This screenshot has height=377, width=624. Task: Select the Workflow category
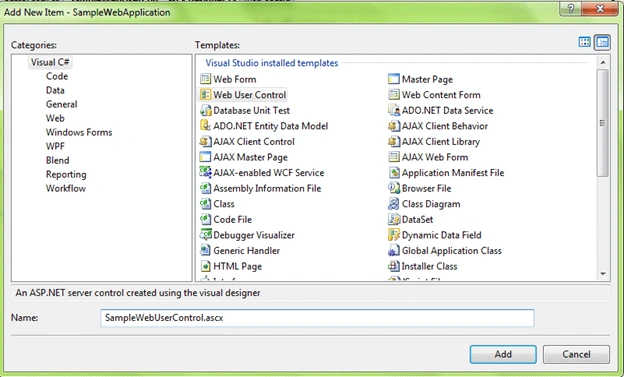click(66, 188)
